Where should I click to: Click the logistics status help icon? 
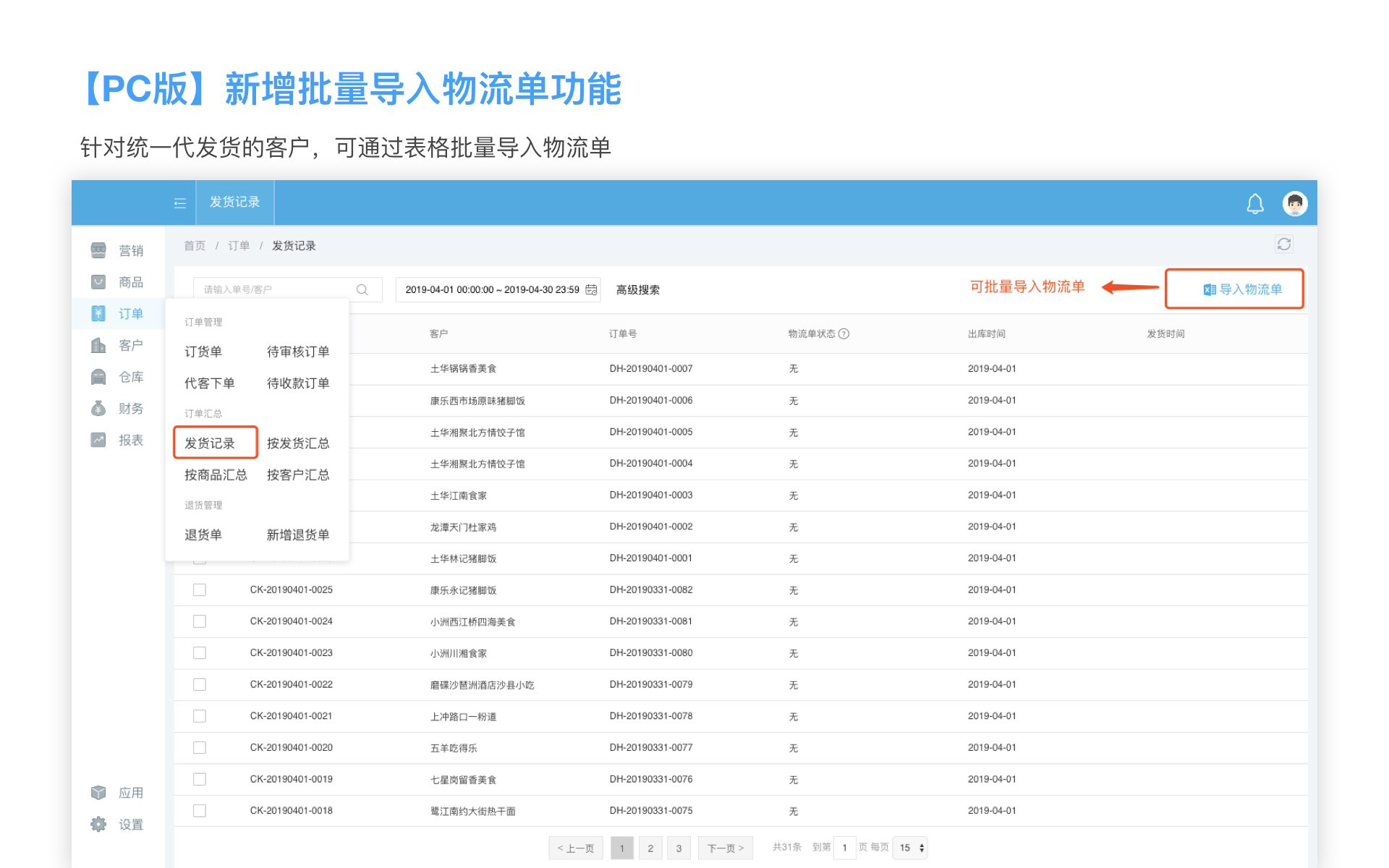[x=844, y=333]
